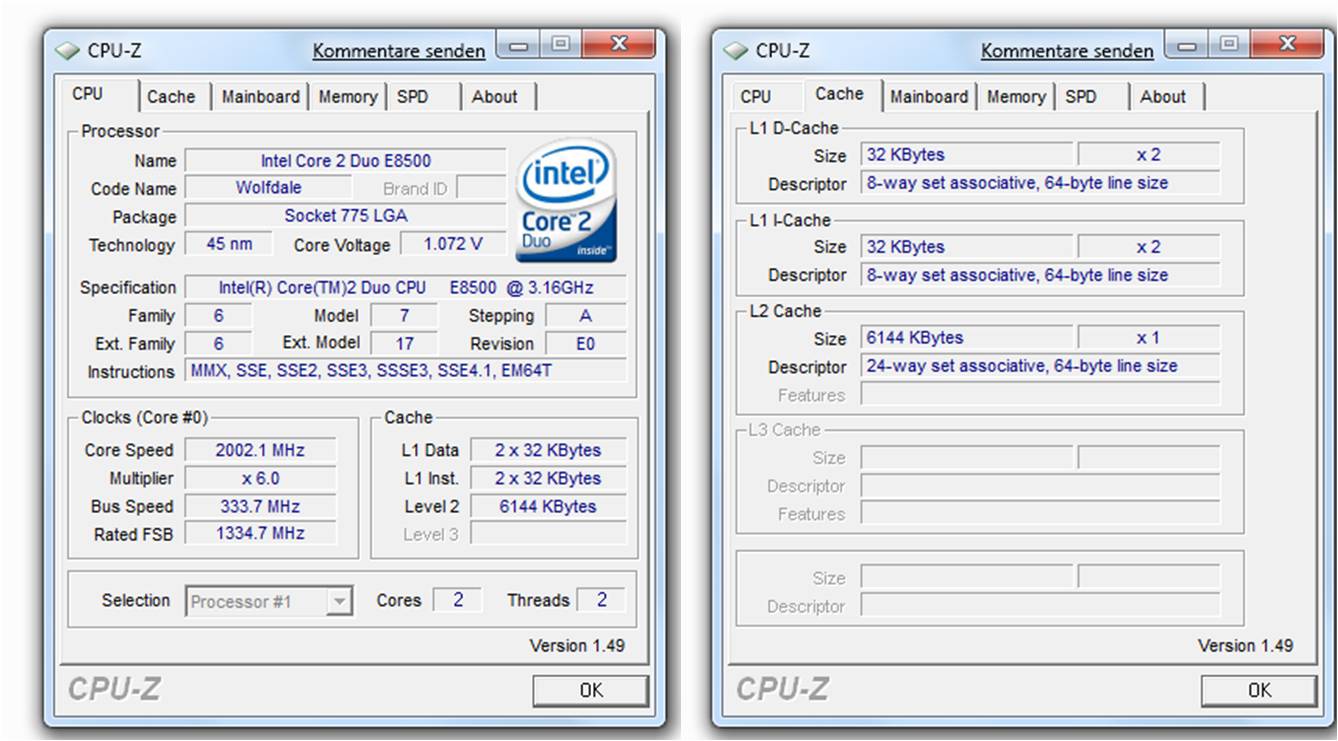The image size is (1338, 741).
Task: Click L1 D-Cache Size 32 KBytes field
Action: [x=967, y=155]
